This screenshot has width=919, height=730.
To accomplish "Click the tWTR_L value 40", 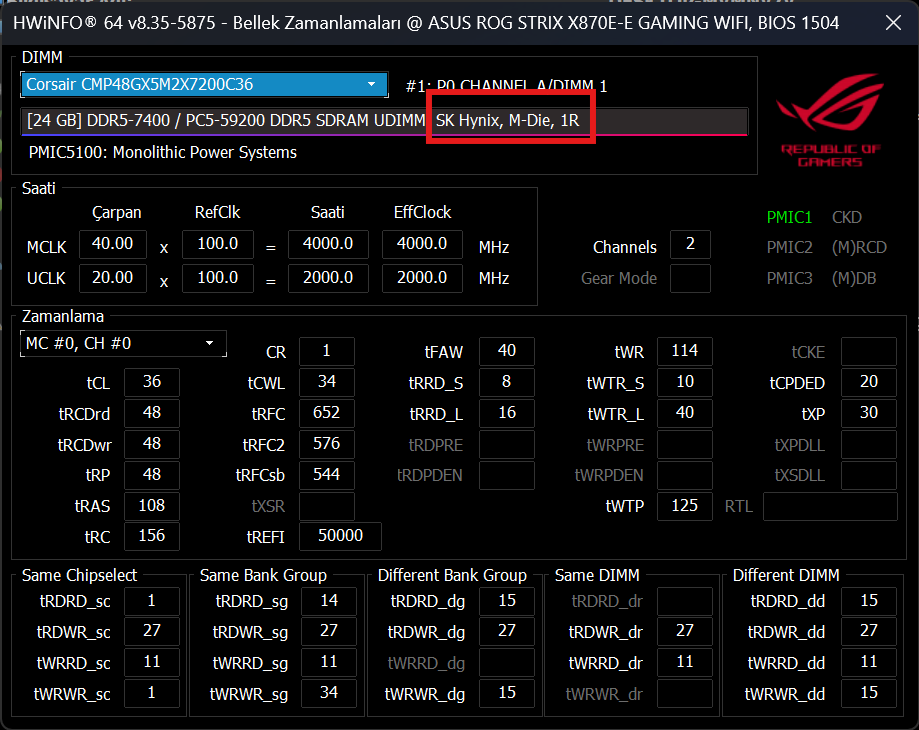I will point(685,413).
